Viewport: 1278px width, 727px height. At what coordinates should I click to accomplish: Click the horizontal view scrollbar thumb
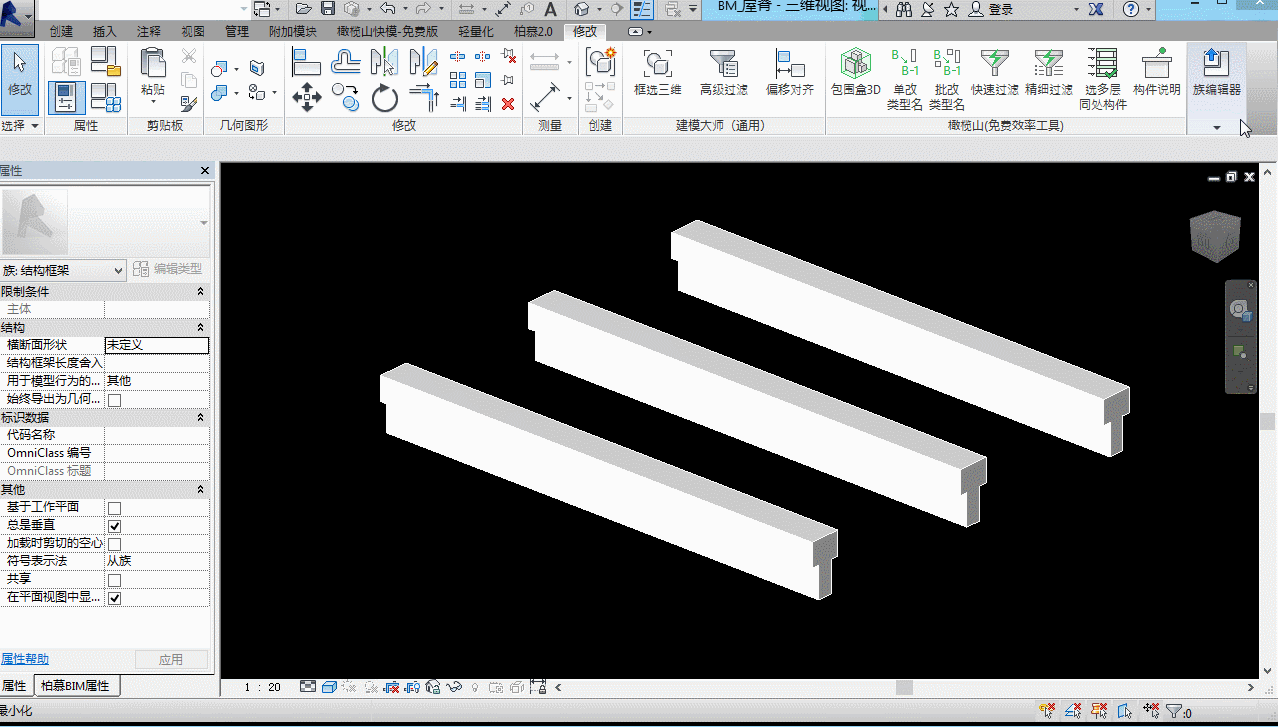pos(904,687)
